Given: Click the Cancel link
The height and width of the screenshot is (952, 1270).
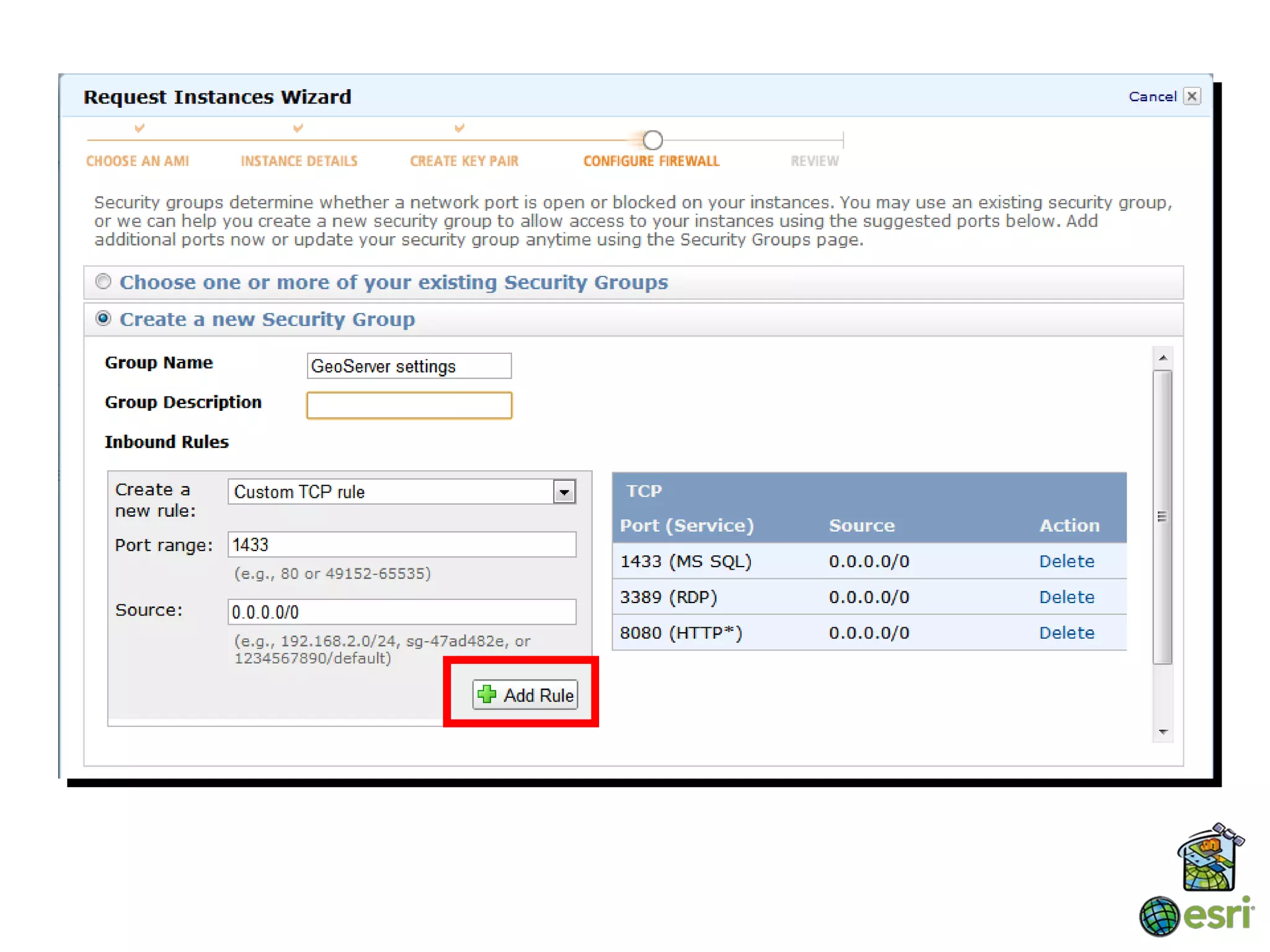Looking at the screenshot, I should (x=1152, y=97).
